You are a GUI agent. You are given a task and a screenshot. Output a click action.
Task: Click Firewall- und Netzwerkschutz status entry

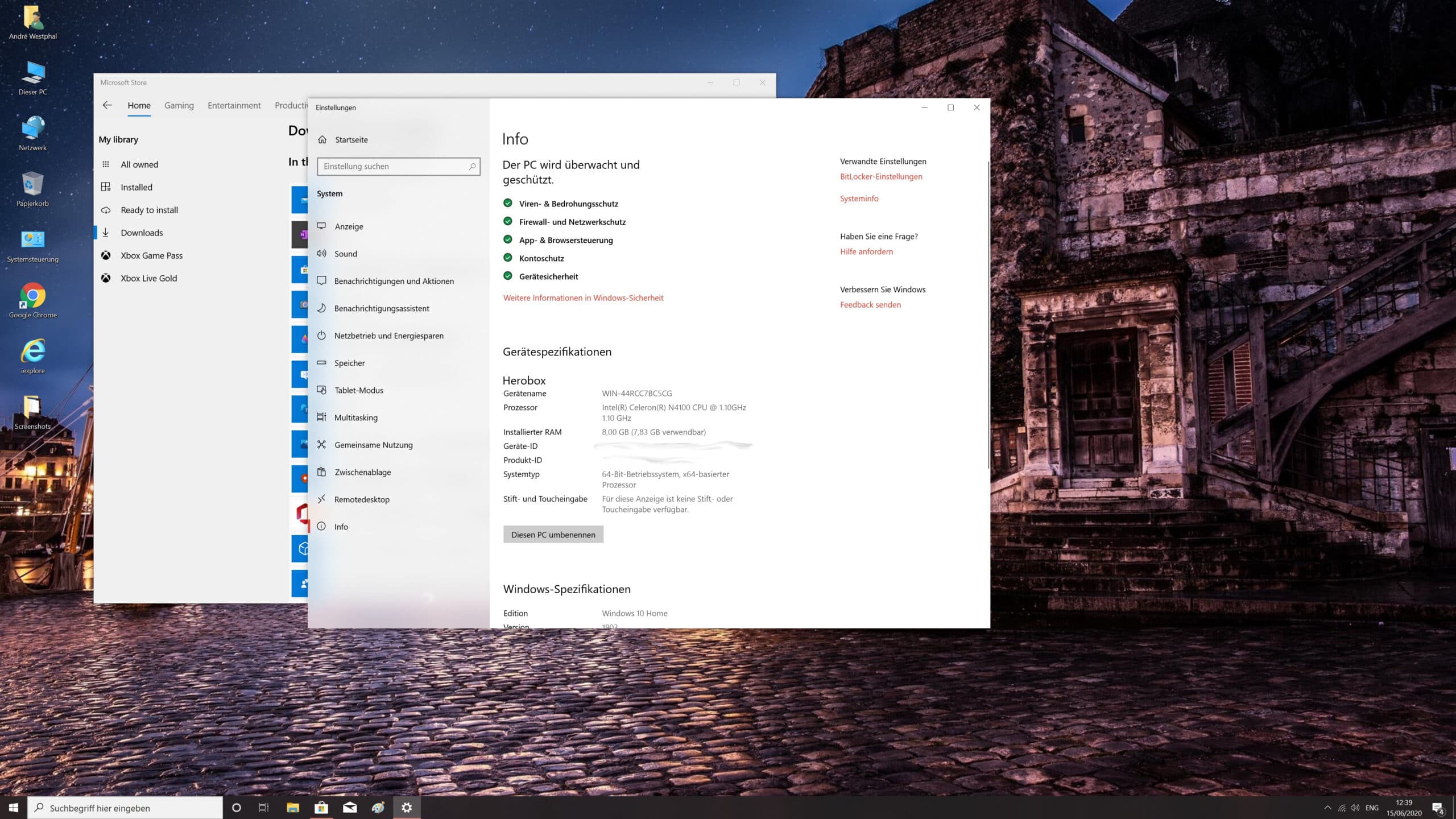pyautogui.click(x=564, y=222)
